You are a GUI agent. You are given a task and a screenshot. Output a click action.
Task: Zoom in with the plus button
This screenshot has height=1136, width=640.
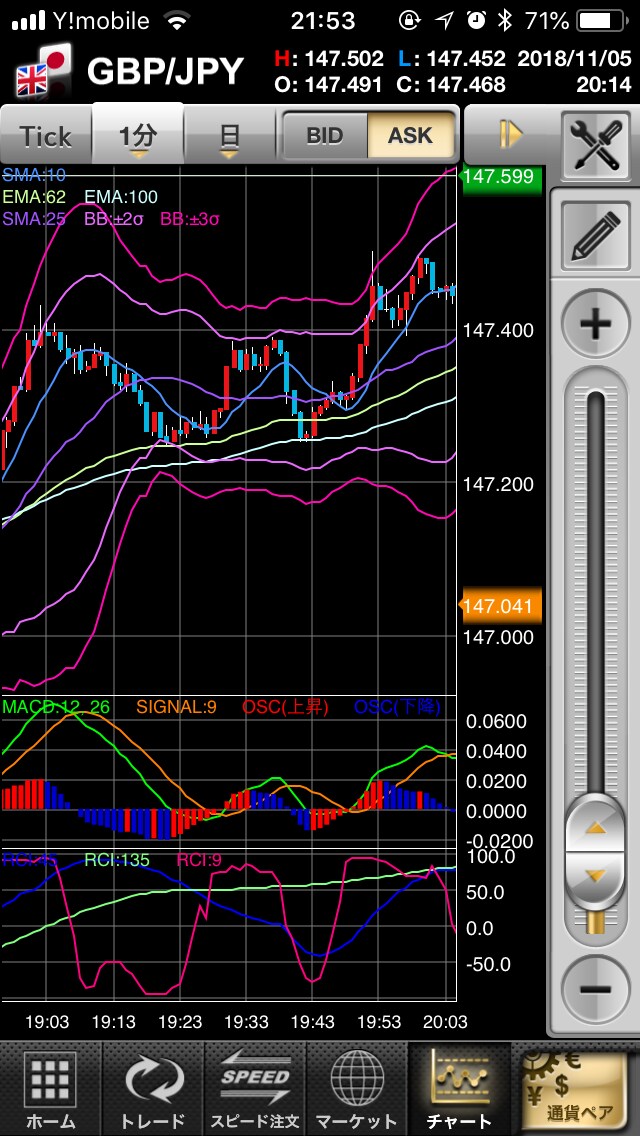(596, 324)
